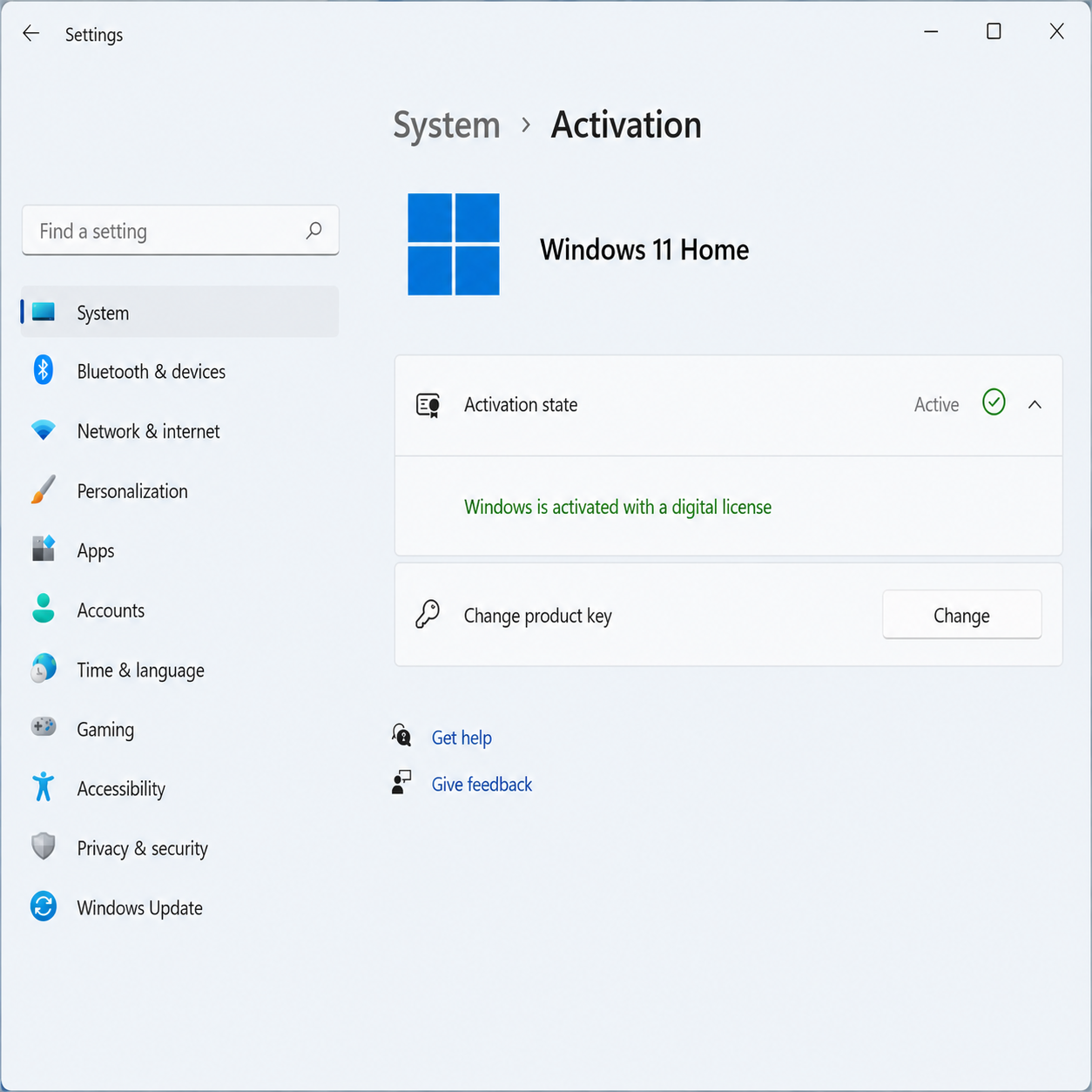Click the green Active checkmark icon
The width and height of the screenshot is (1092, 1092).
994,402
